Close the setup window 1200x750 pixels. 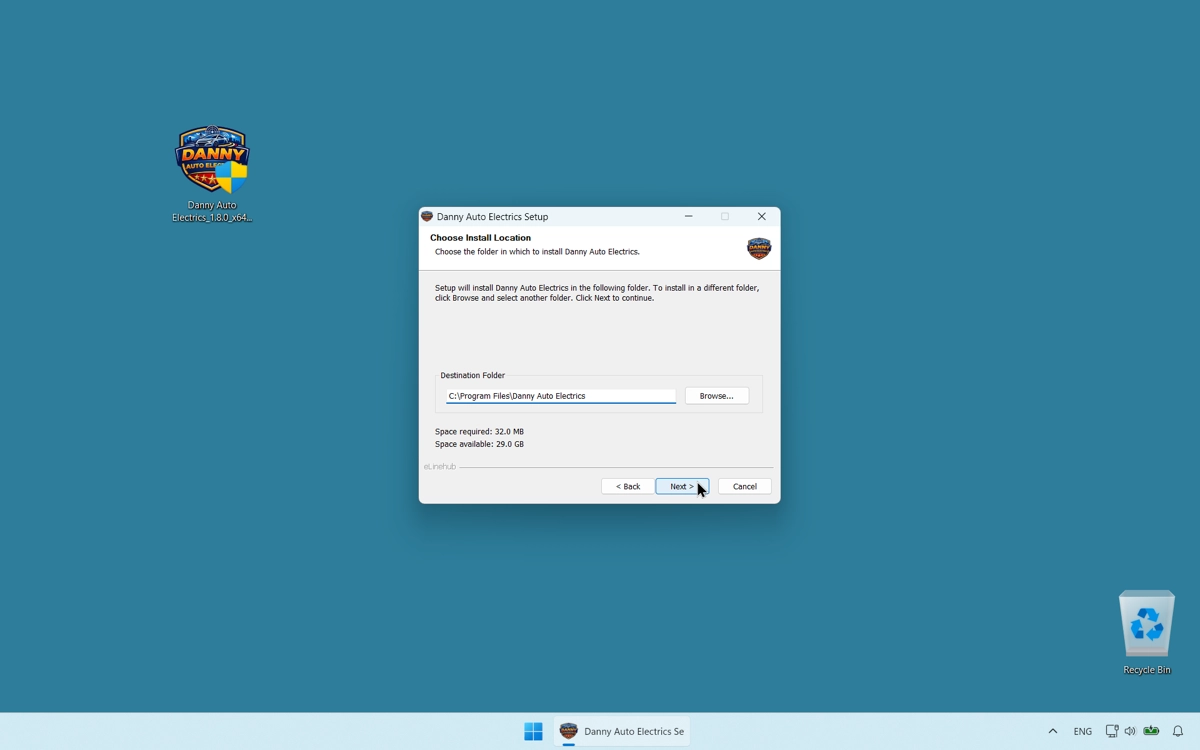[761, 216]
